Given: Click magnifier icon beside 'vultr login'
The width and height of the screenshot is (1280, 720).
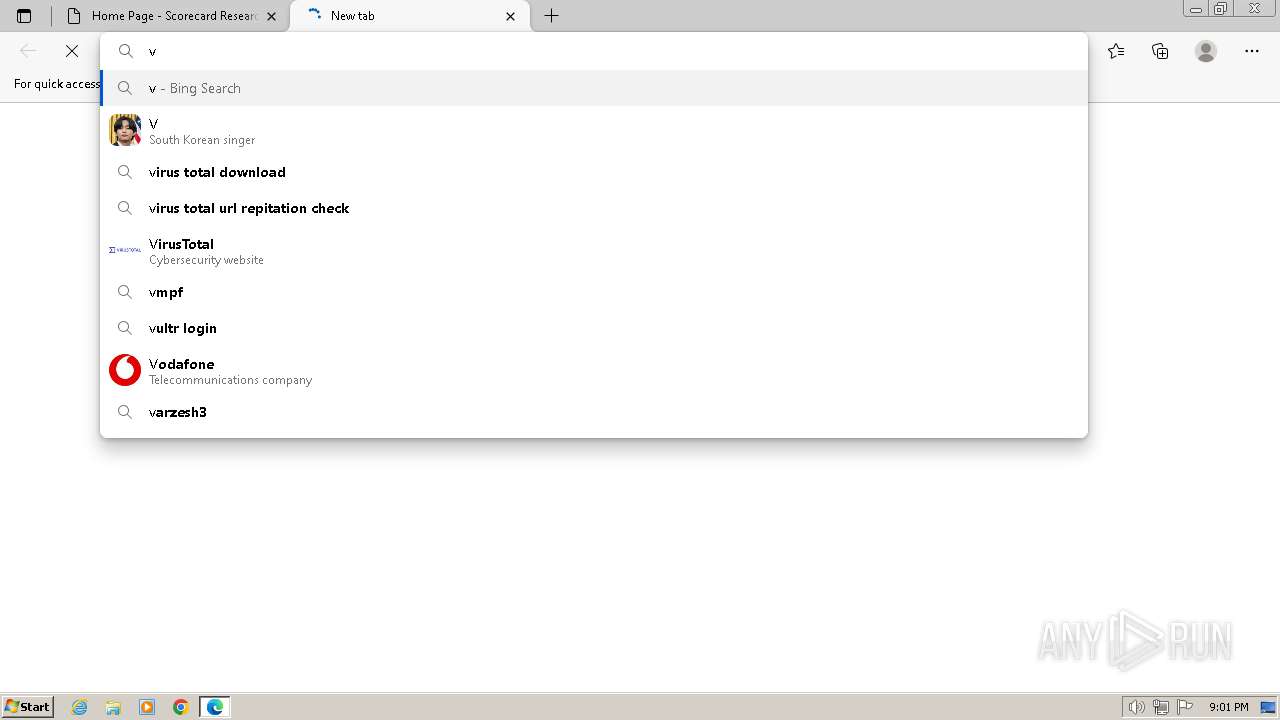Looking at the screenshot, I should (x=125, y=328).
